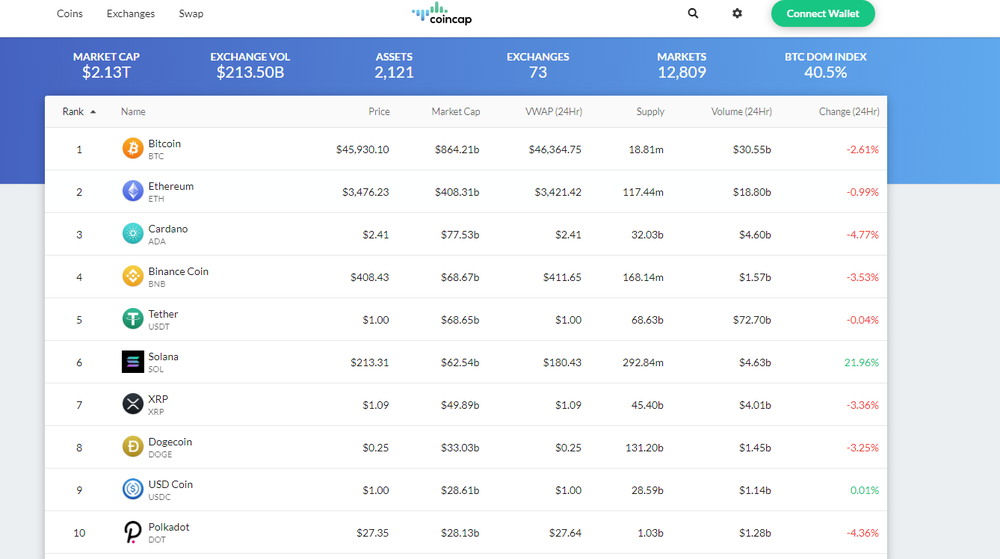The width and height of the screenshot is (1000, 559).
Task: Open the Exchanges menu
Action: point(131,13)
